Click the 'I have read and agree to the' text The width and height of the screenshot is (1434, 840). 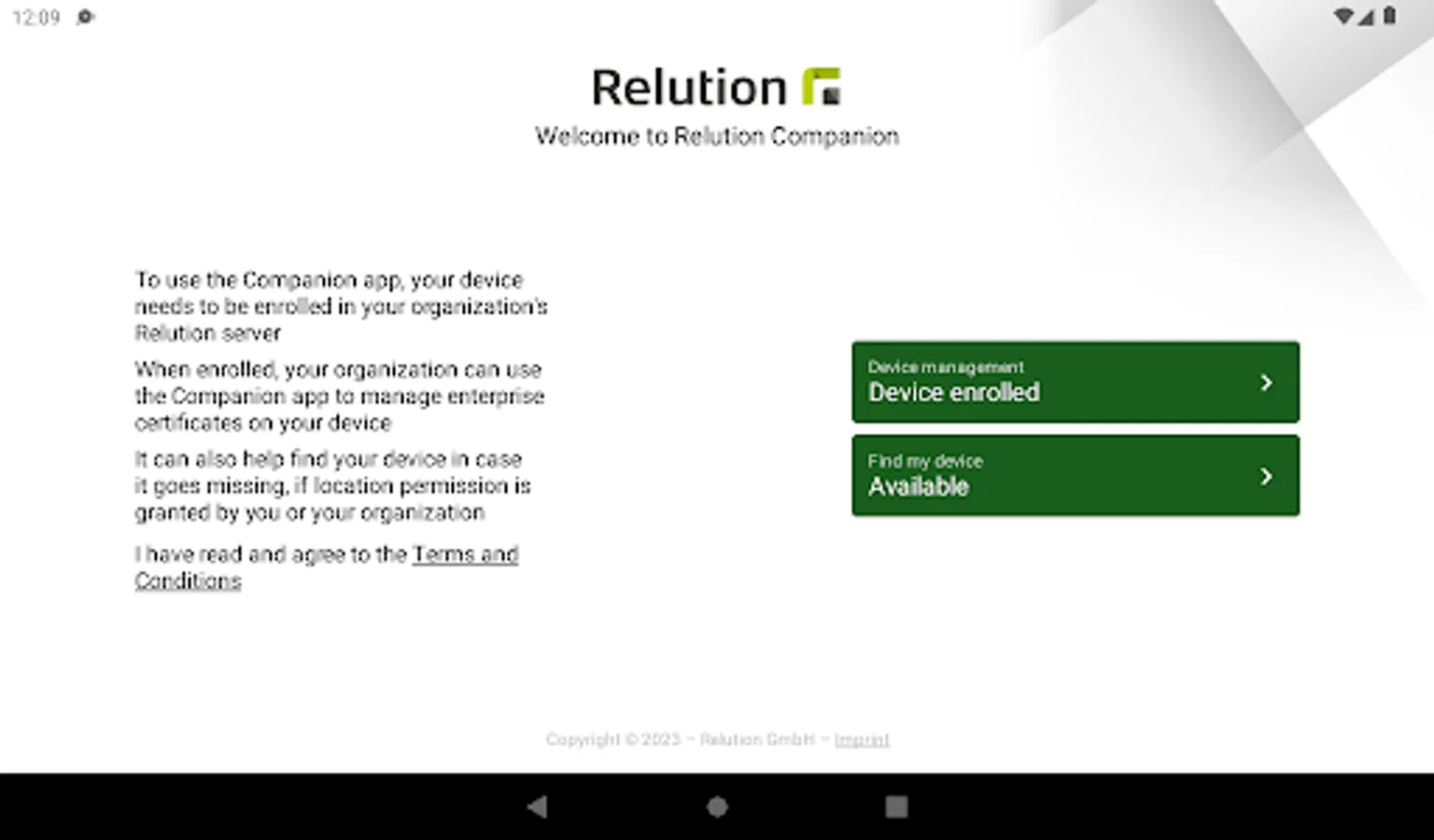pos(271,554)
